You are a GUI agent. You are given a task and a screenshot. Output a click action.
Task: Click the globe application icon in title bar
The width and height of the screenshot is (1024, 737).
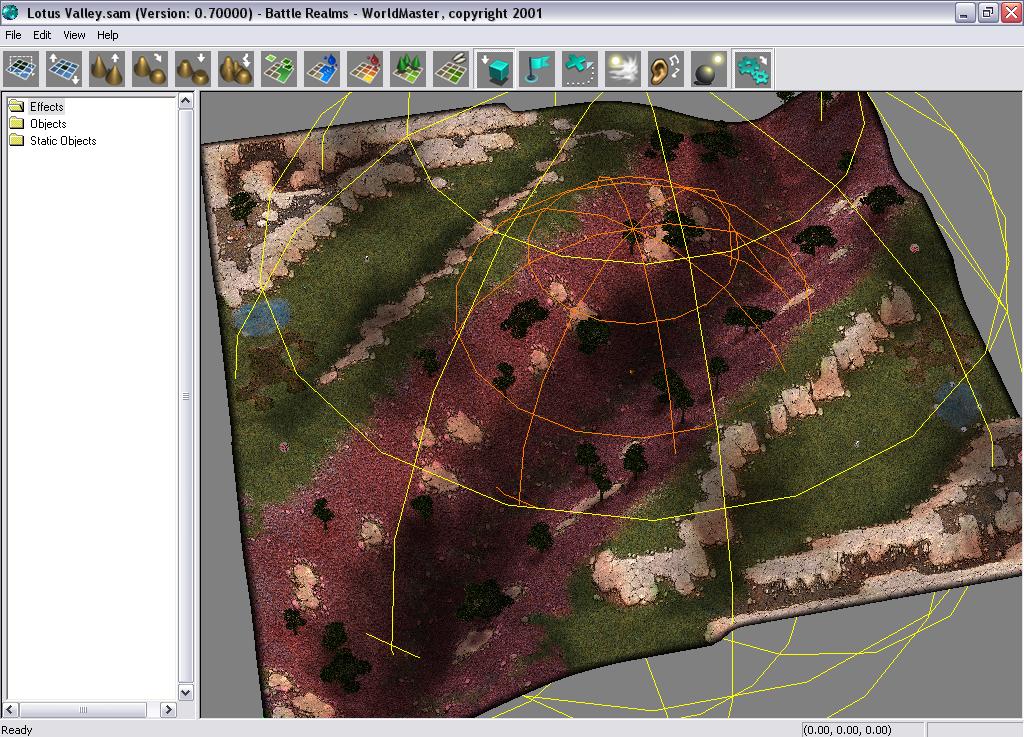(10, 12)
